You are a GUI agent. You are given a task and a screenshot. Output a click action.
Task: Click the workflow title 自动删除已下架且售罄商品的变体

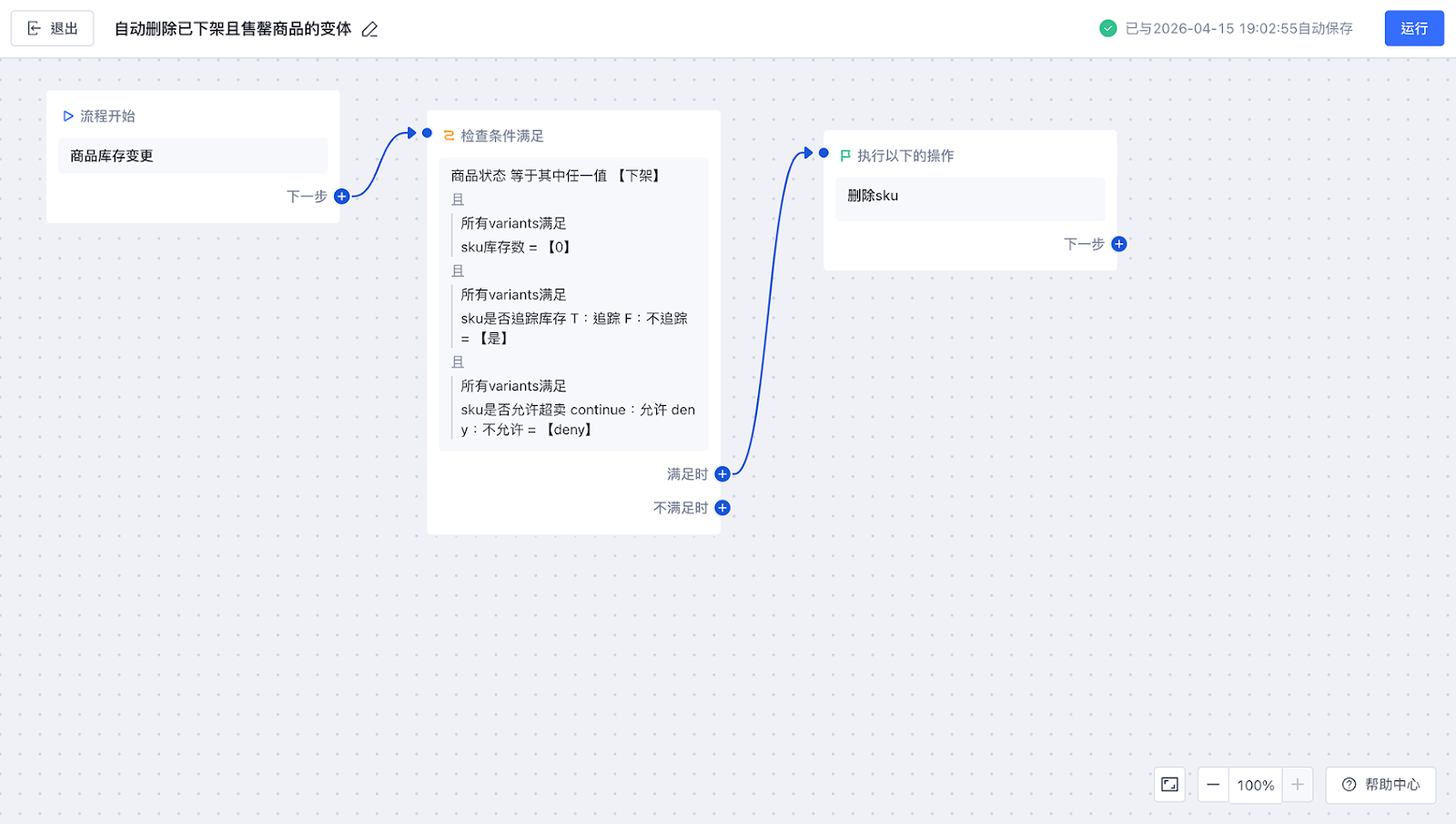(232, 29)
